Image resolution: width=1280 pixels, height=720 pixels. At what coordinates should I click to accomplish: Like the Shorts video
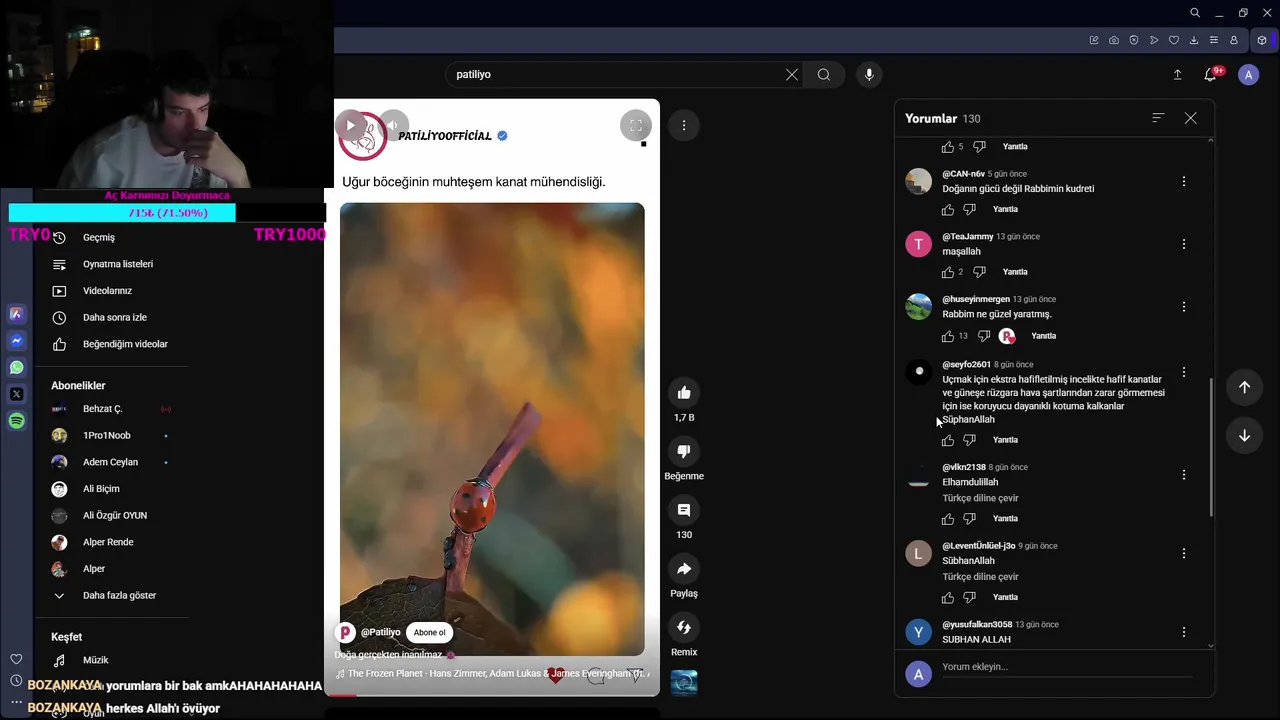pos(684,392)
